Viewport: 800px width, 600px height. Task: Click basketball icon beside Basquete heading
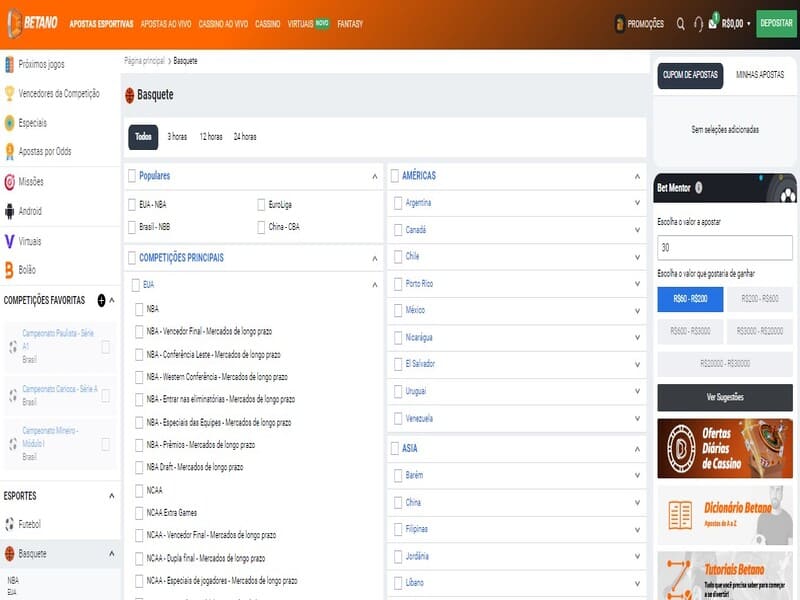click(x=130, y=95)
